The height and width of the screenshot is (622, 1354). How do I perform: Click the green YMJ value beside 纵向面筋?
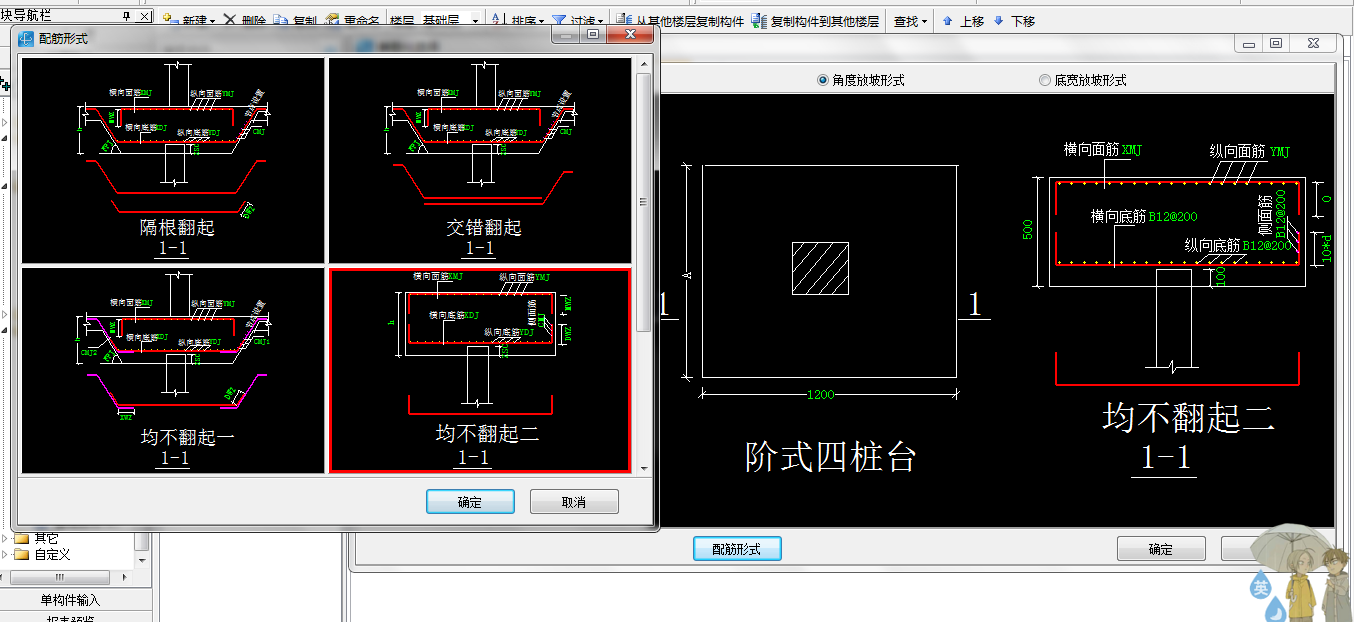[1280, 151]
